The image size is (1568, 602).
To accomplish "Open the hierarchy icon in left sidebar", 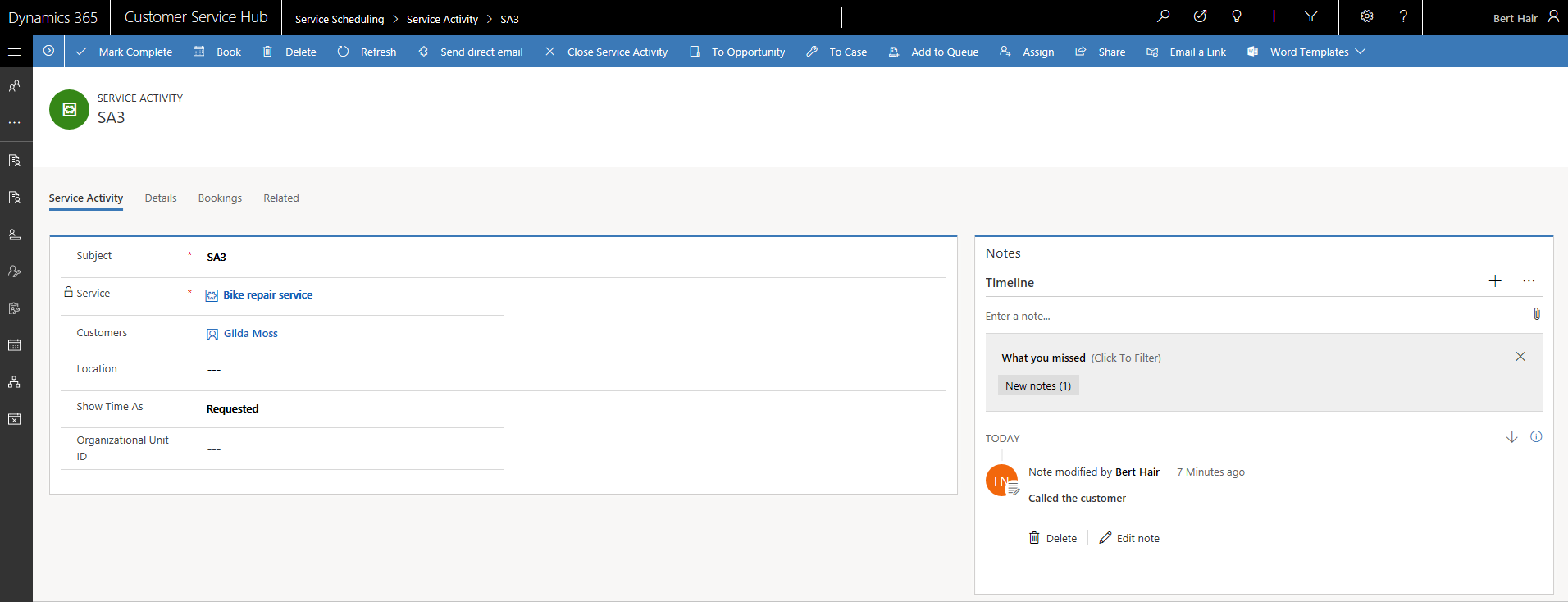I will coord(14,382).
